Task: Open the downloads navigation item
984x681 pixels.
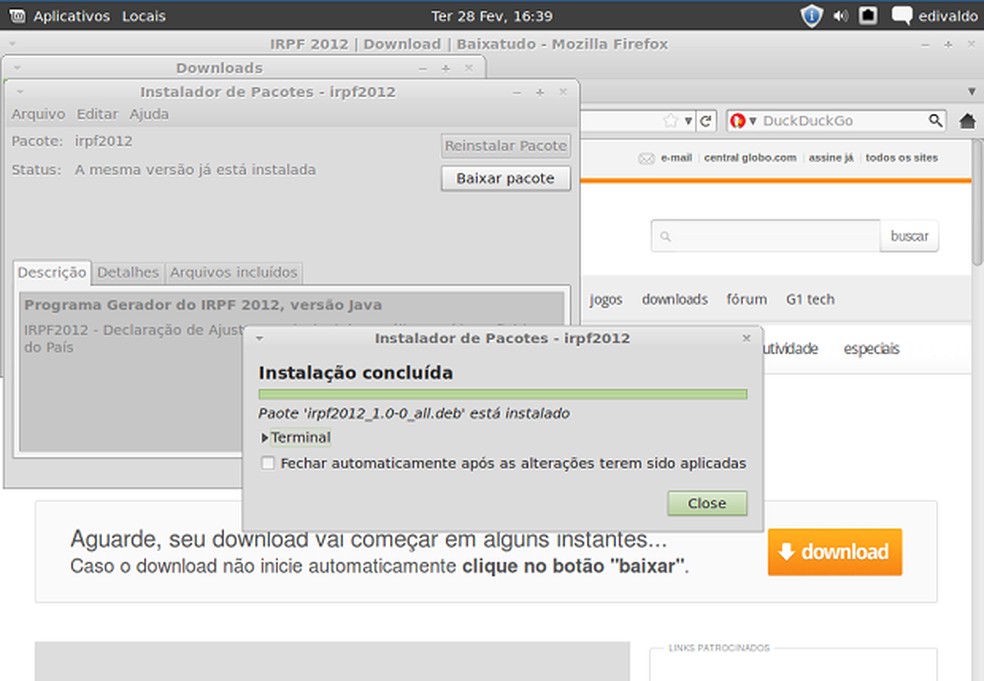Action: (675, 299)
